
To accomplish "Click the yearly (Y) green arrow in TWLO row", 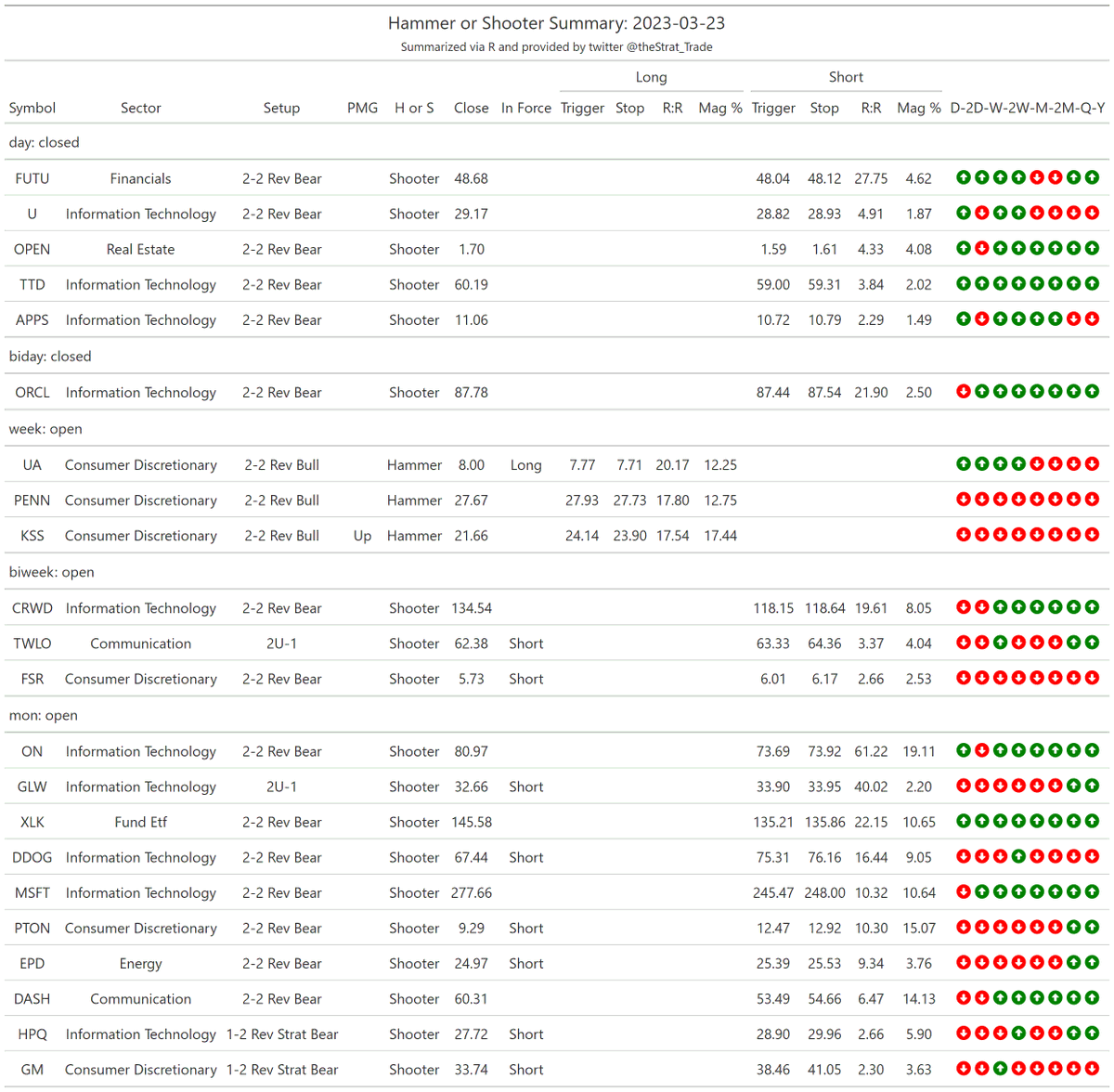I will pyautogui.click(x=1092, y=642).
